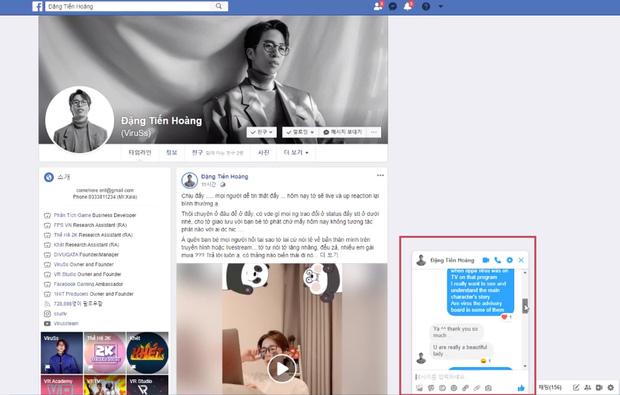
Task: Click the 메시지 보내기 send message button
Action: [x=343, y=132]
